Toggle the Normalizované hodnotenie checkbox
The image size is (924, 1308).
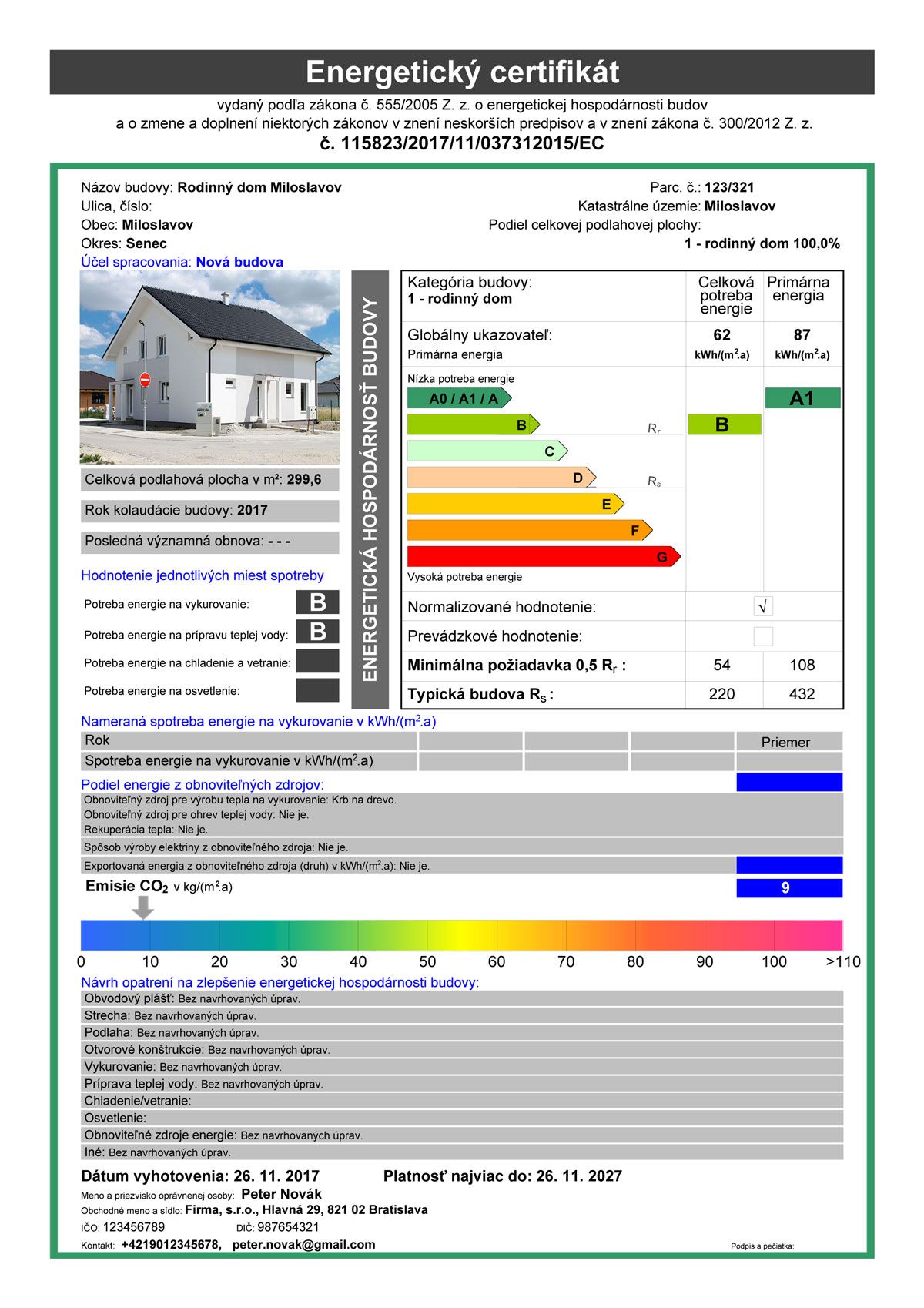coord(763,606)
